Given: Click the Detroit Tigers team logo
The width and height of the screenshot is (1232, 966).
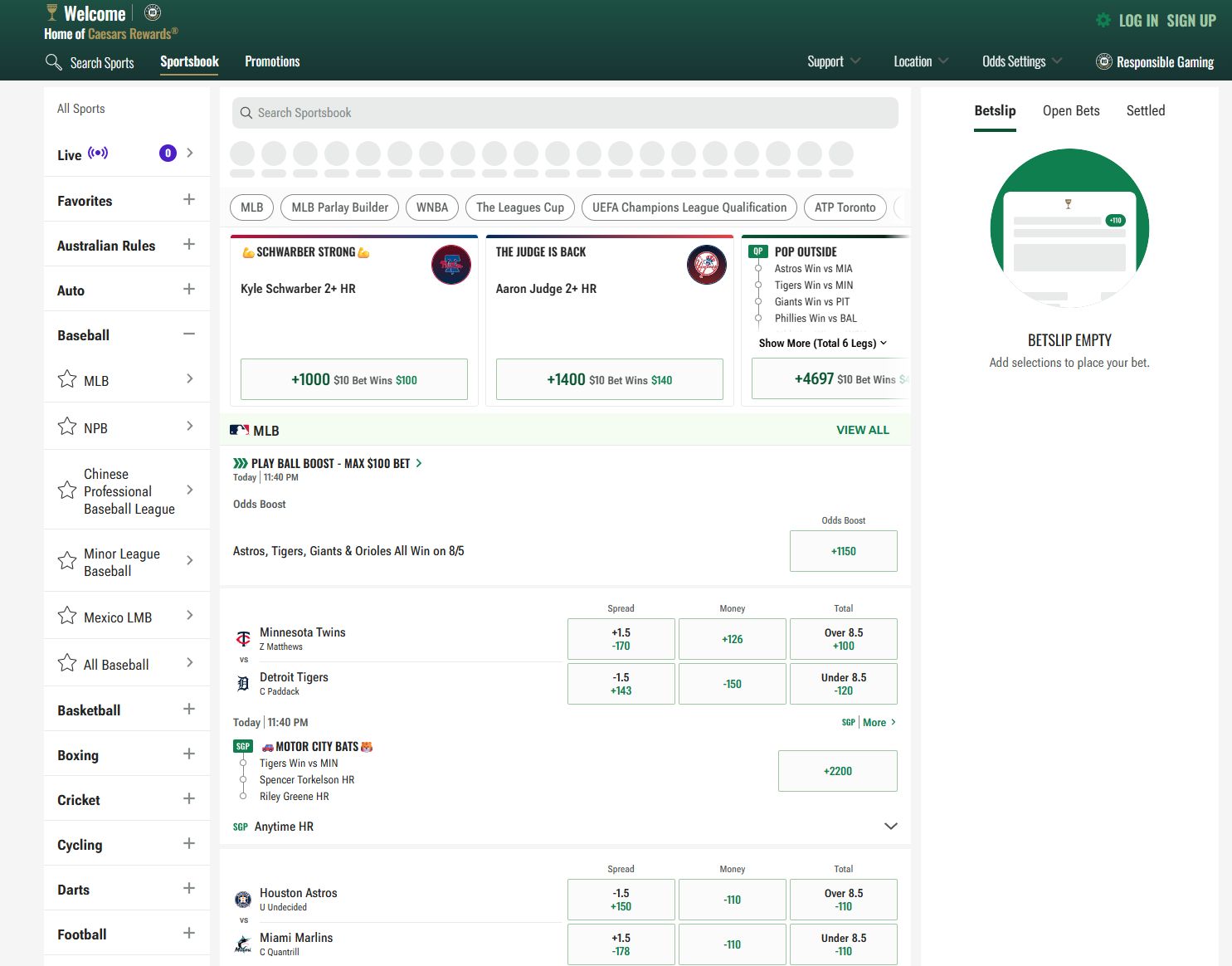Looking at the screenshot, I should 243,684.
